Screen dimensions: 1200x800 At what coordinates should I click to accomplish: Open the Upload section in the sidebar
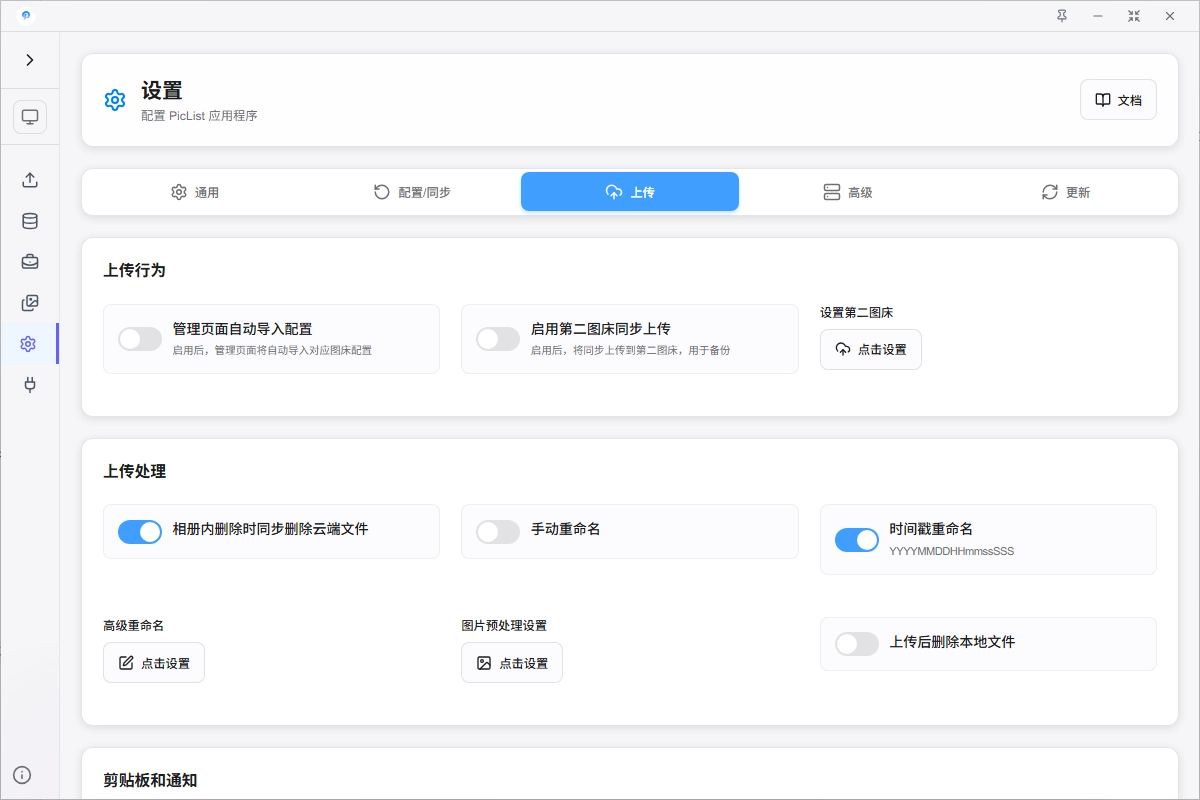pos(30,180)
